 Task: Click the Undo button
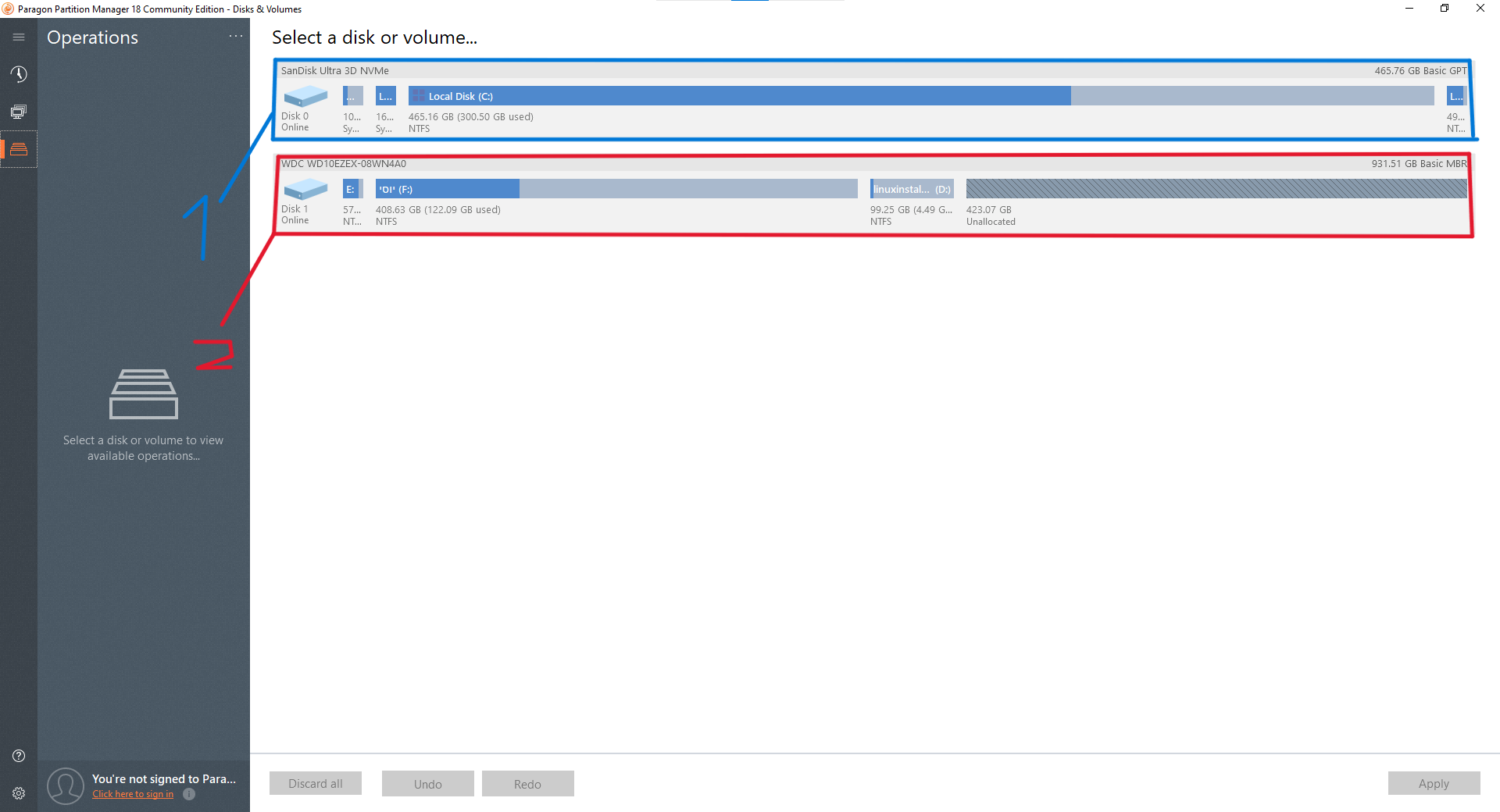pos(428,784)
